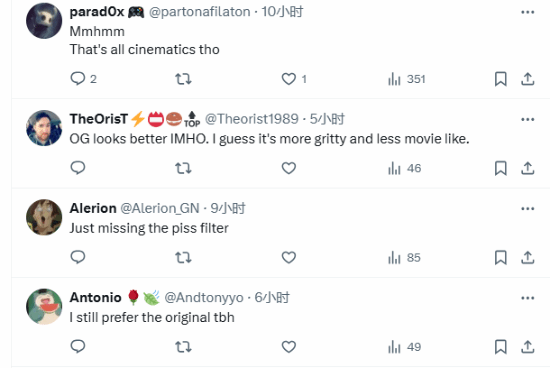The height and width of the screenshot is (368, 550).
Task: Like TheOrisT's 'OG looks better' tweet
Action: pyautogui.click(x=289, y=168)
